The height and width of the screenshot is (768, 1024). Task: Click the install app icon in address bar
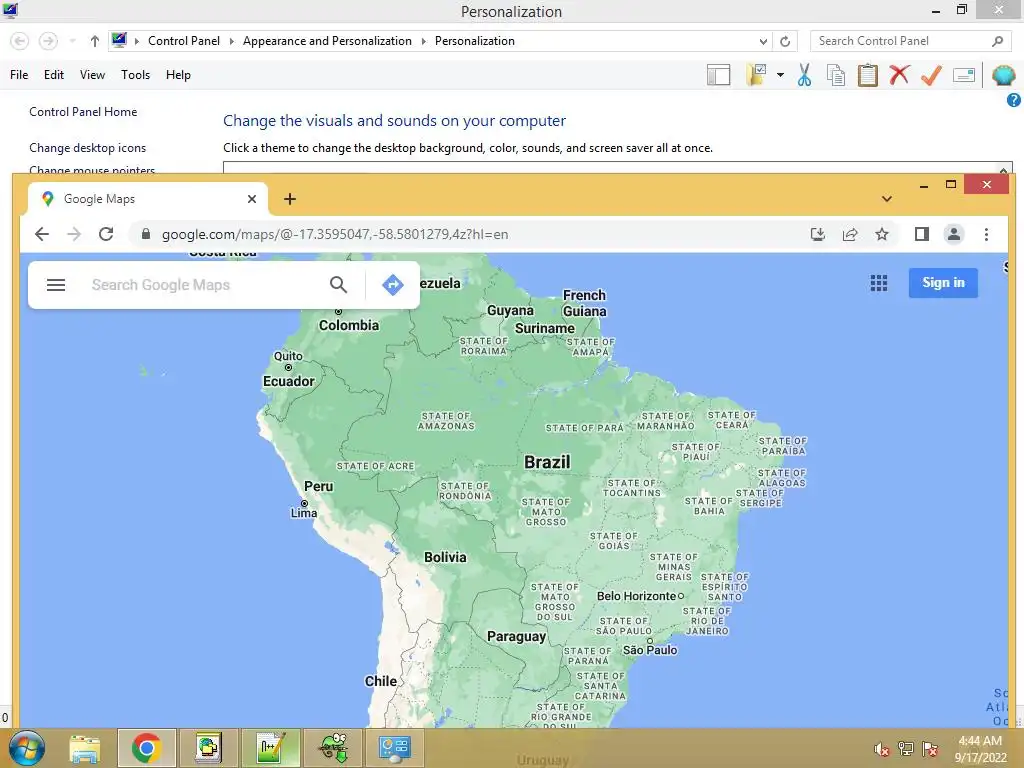tap(818, 234)
